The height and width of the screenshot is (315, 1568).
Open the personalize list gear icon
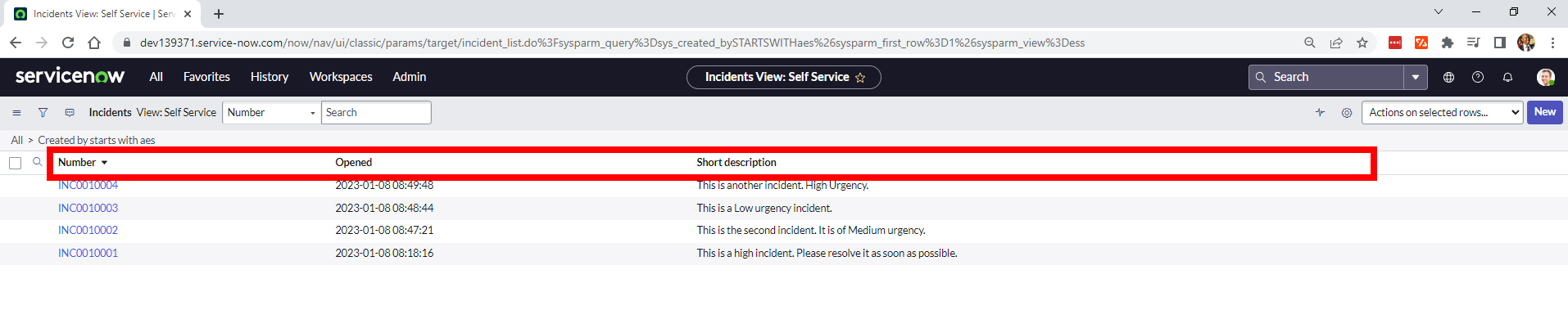[1347, 113]
